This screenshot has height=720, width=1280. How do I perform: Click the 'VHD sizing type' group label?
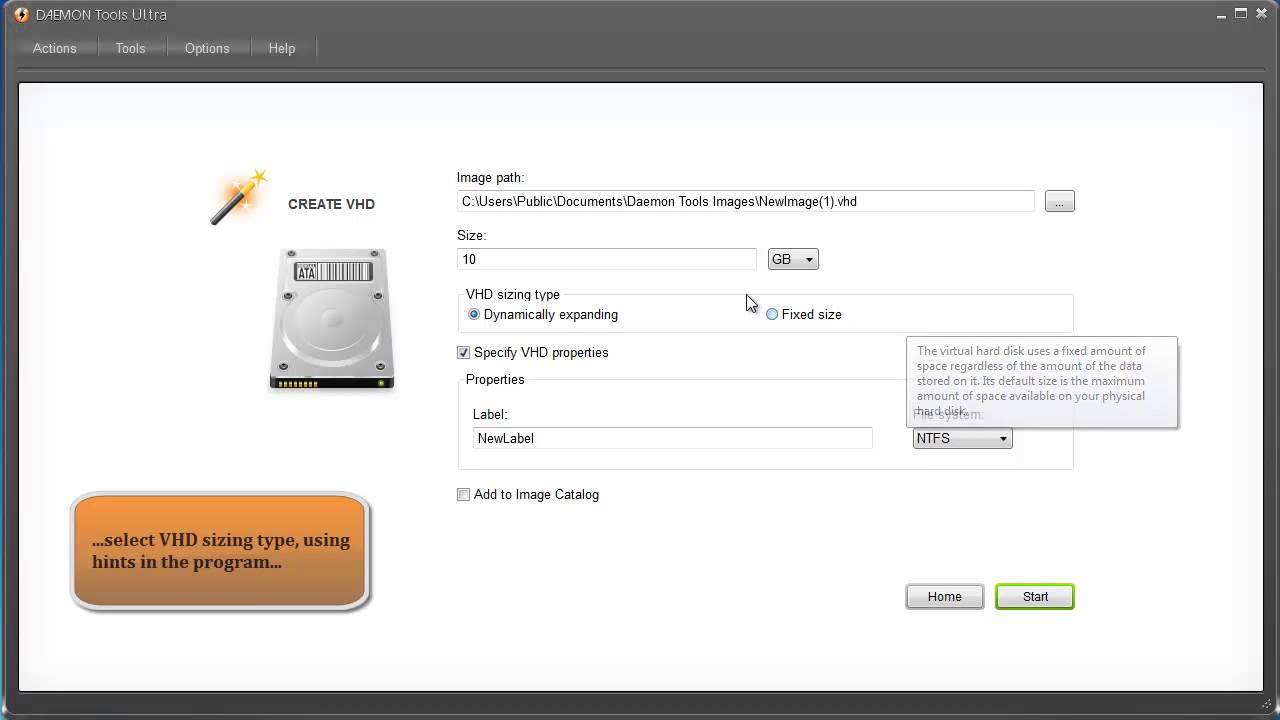pos(513,294)
